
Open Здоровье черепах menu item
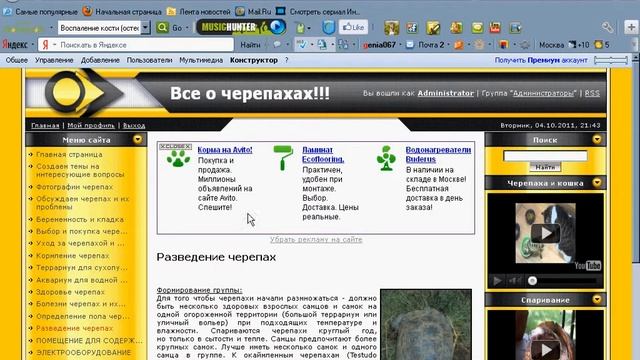(71, 292)
